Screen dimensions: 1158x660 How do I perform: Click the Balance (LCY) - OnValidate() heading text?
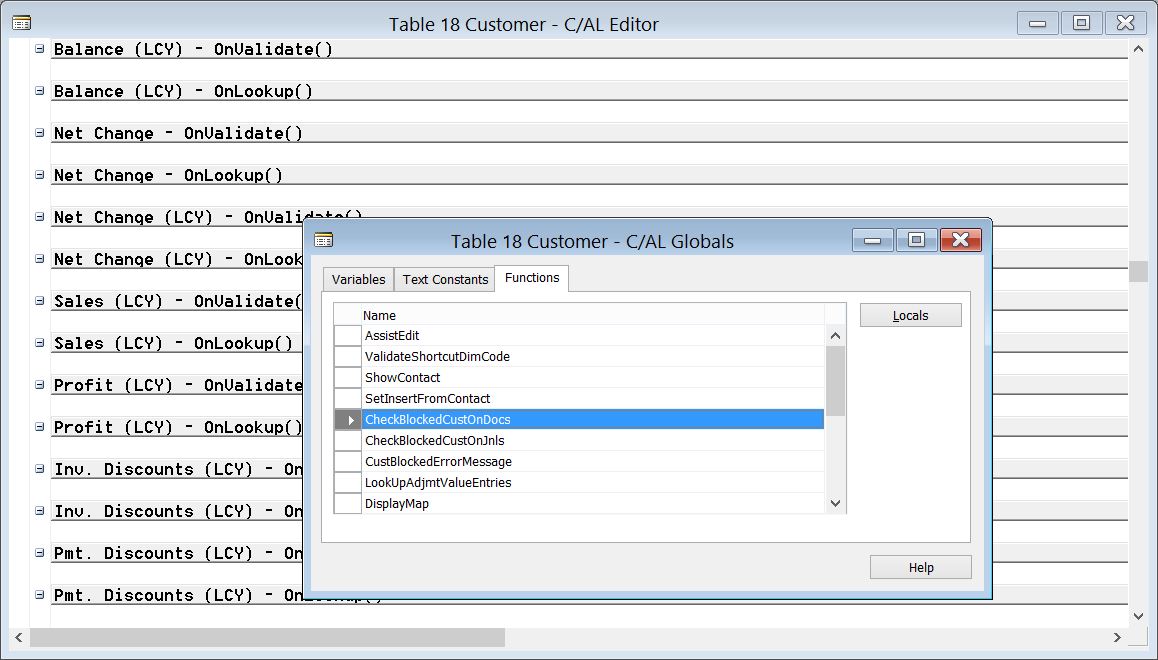[x=193, y=49]
